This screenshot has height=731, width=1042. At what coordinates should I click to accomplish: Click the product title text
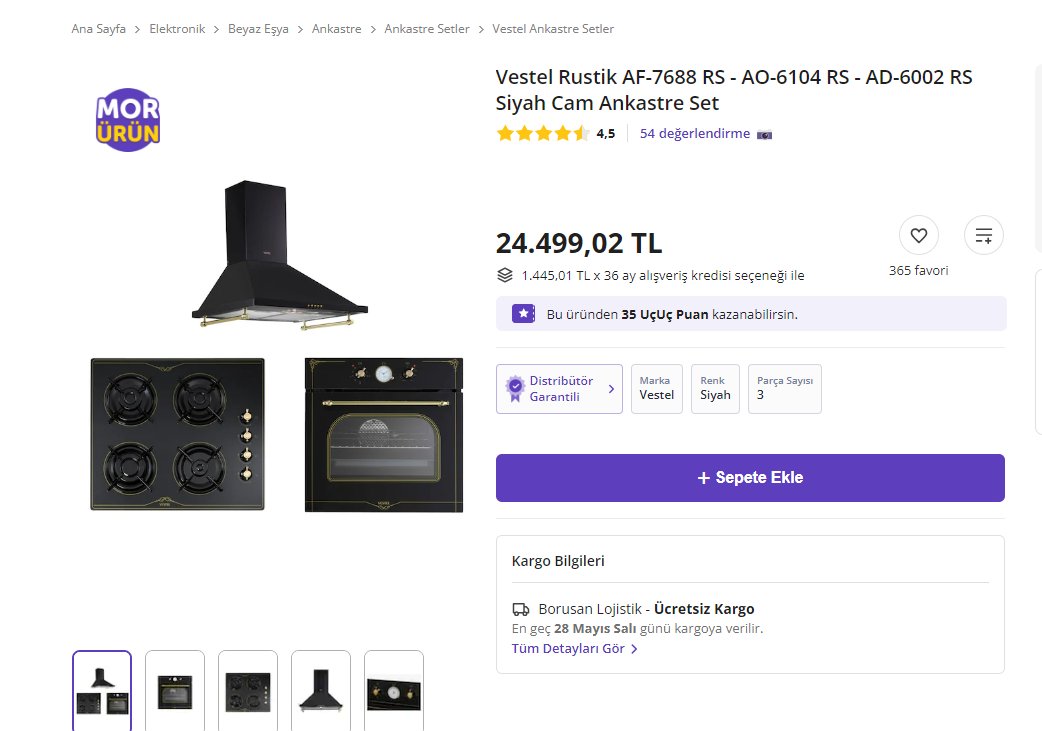pos(734,90)
